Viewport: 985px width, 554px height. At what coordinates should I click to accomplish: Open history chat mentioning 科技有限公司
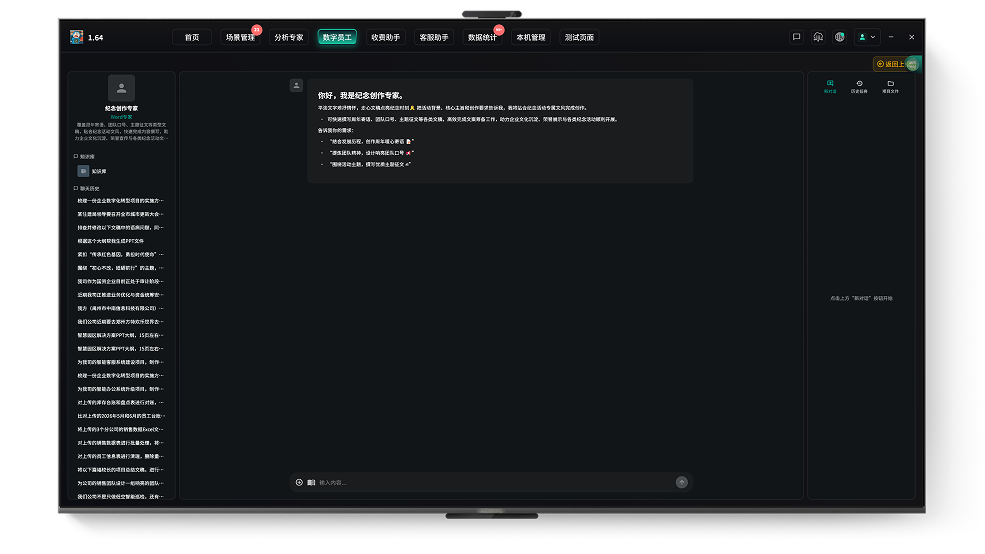click(x=120, y=308)
